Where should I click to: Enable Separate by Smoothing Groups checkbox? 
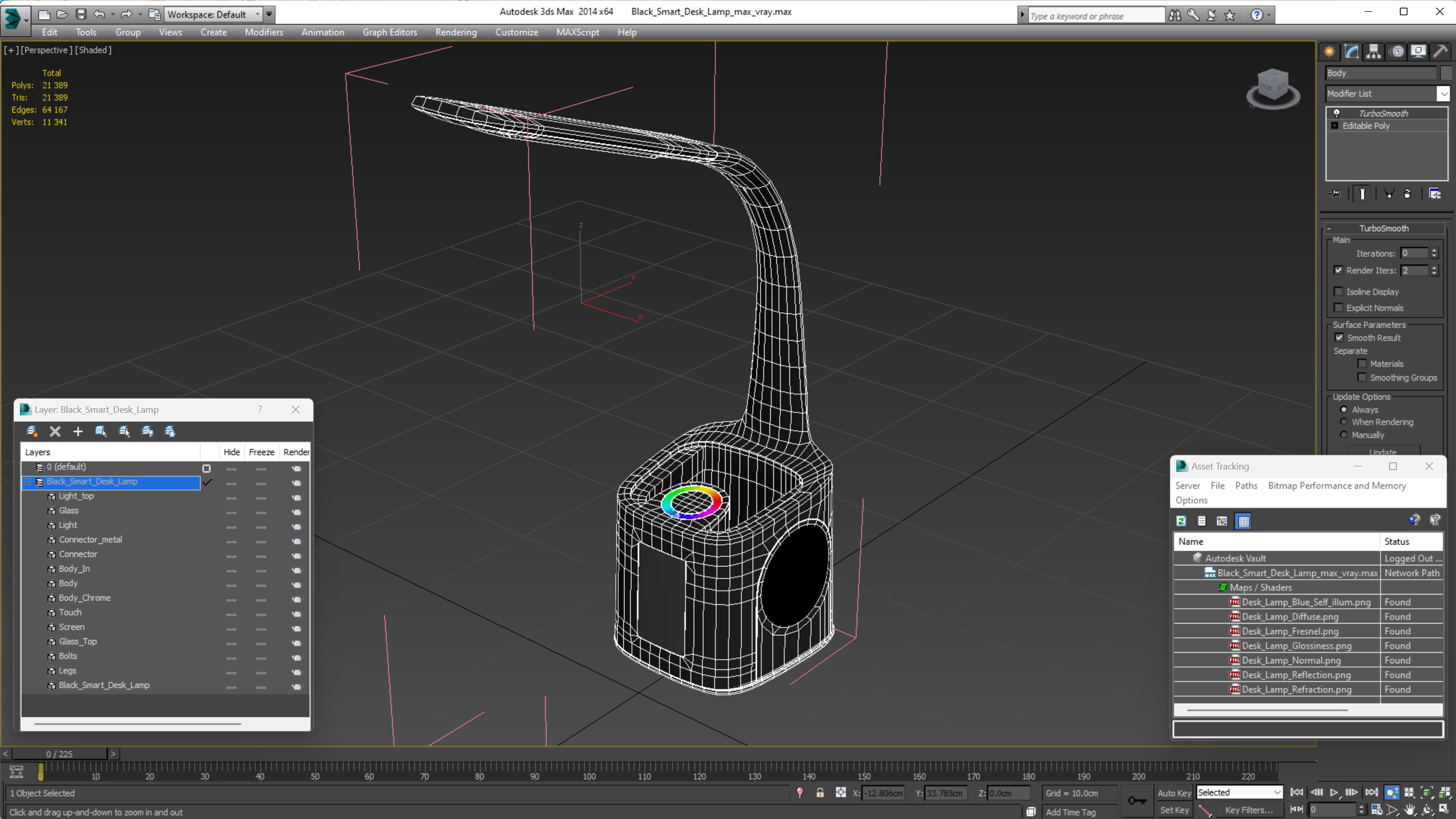point(1362,377)
